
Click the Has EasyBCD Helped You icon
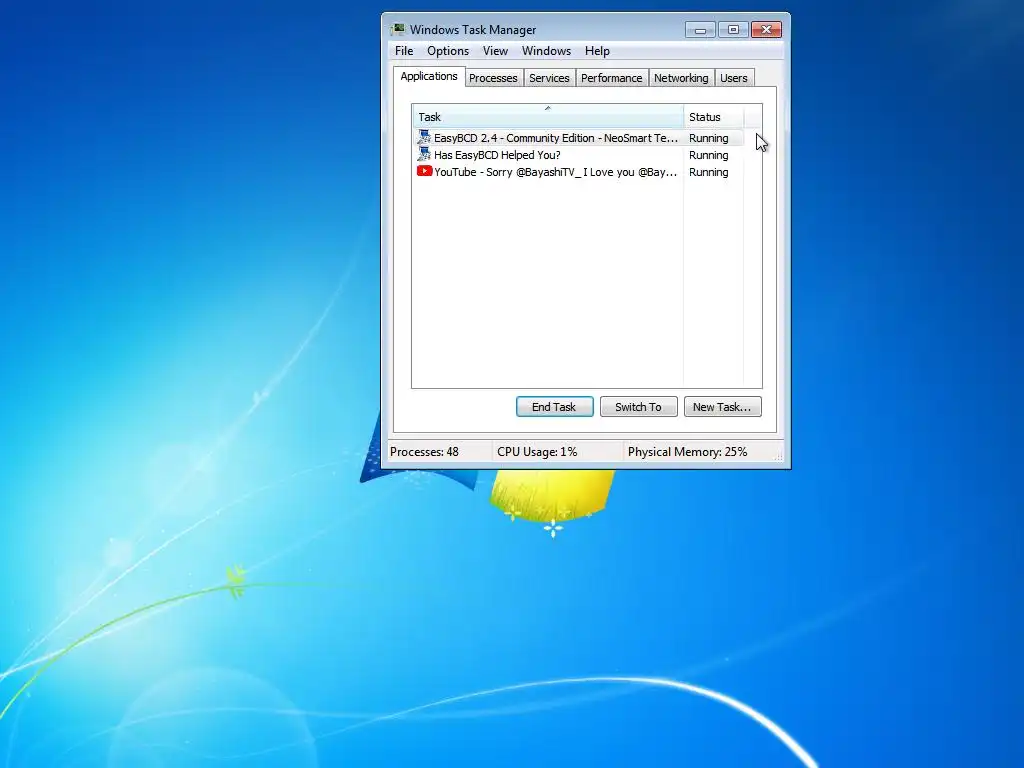tap(424, 155)
